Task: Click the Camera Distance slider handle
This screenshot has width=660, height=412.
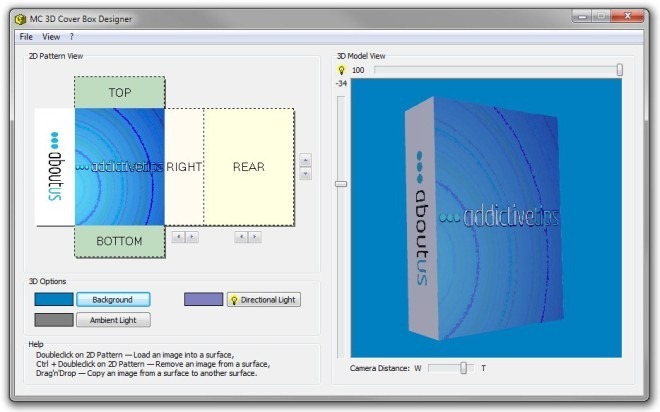Action: (463, 368)
